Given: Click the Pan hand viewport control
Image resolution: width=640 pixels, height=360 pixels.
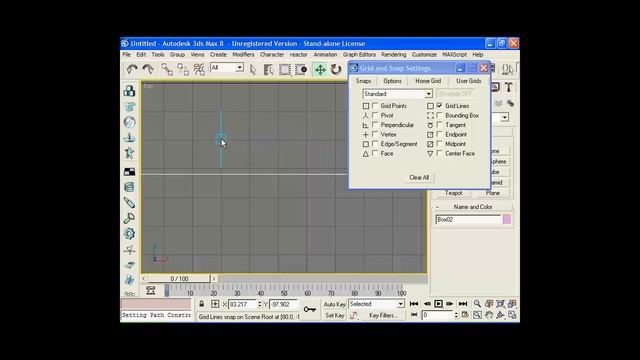Looking at the screenshot, I should point(489,315).
